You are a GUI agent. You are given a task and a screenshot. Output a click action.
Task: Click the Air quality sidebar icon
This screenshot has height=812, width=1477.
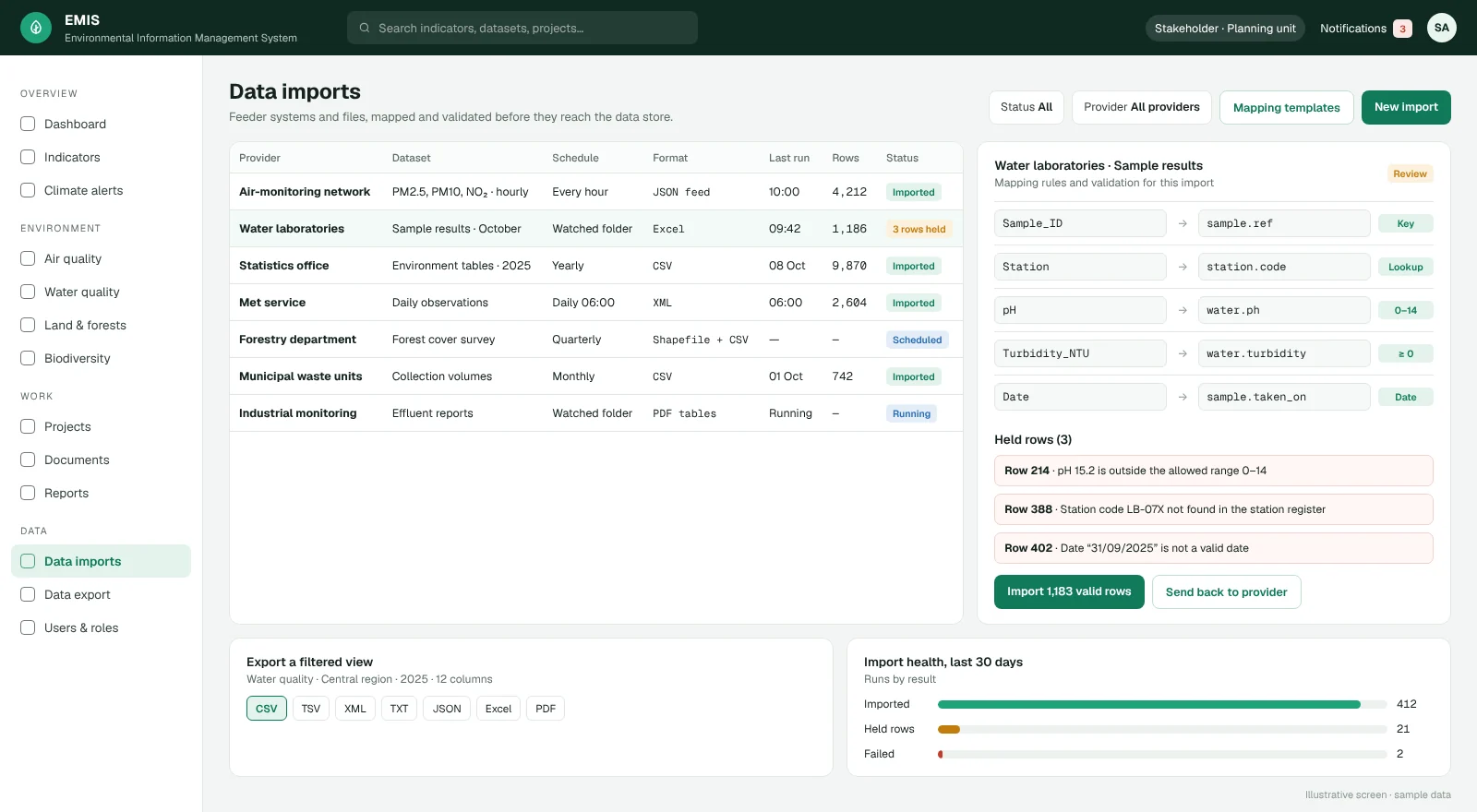tap(28, 258)
